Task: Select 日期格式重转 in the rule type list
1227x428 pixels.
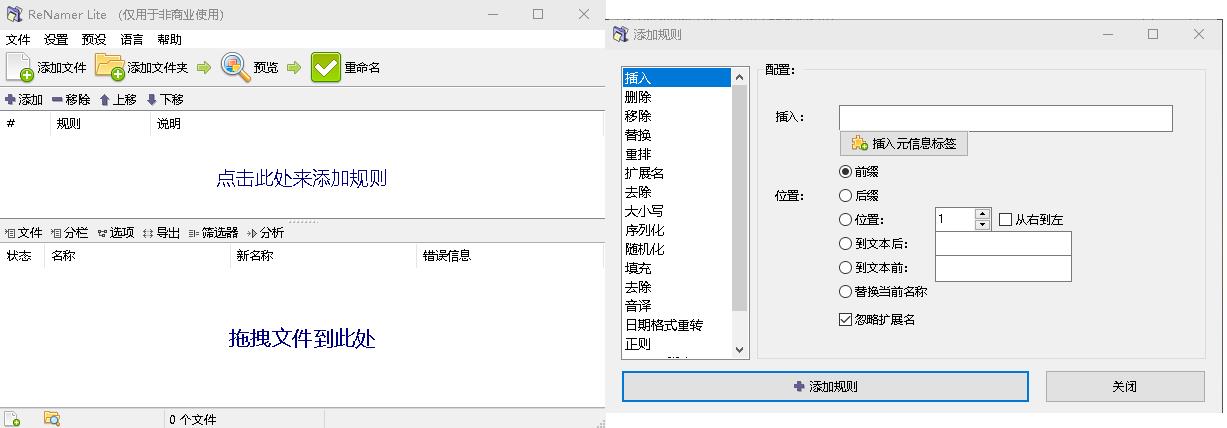Action: (x=677, y=325)
